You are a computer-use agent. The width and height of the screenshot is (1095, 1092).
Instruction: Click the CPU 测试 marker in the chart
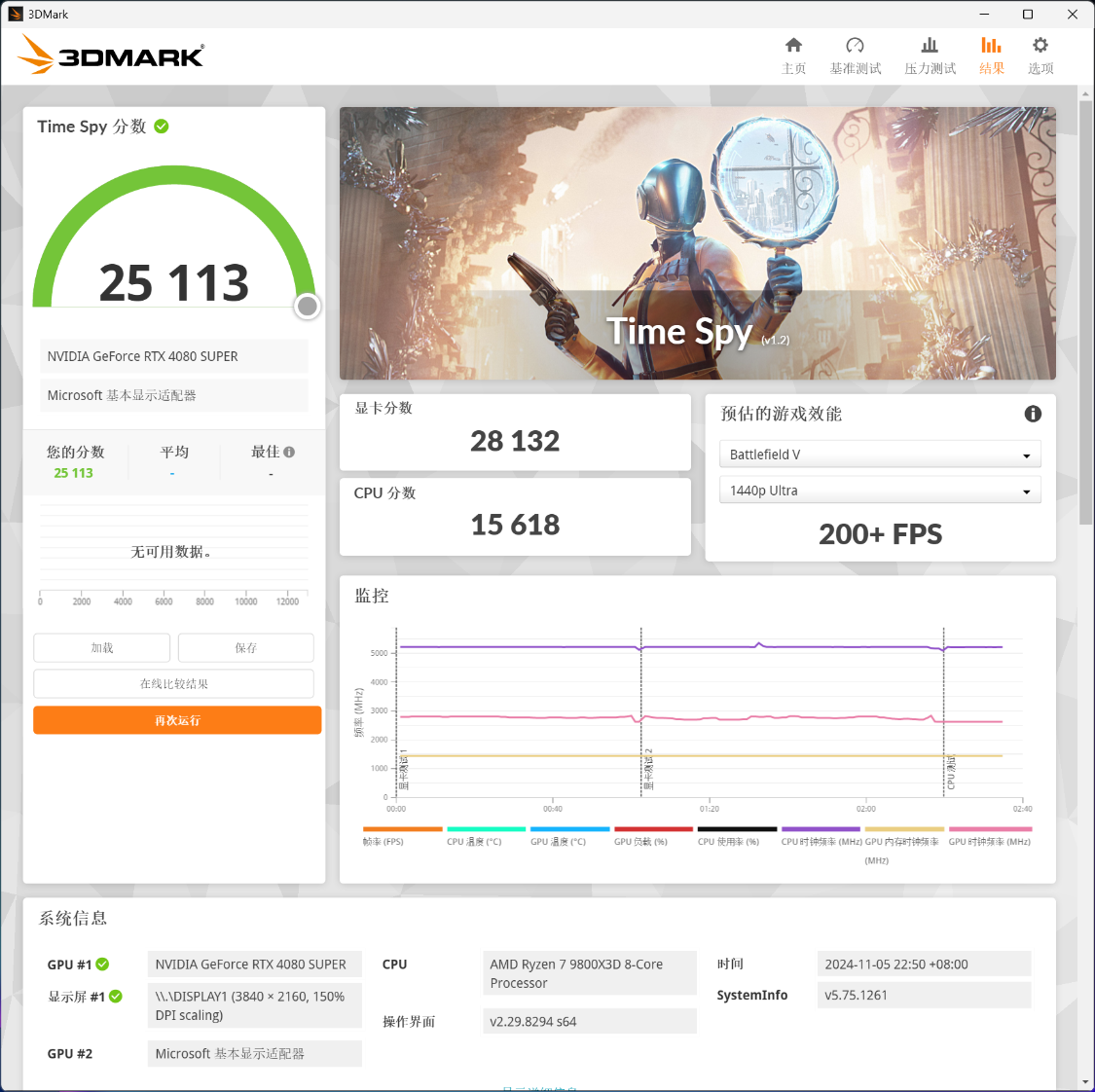950,772
